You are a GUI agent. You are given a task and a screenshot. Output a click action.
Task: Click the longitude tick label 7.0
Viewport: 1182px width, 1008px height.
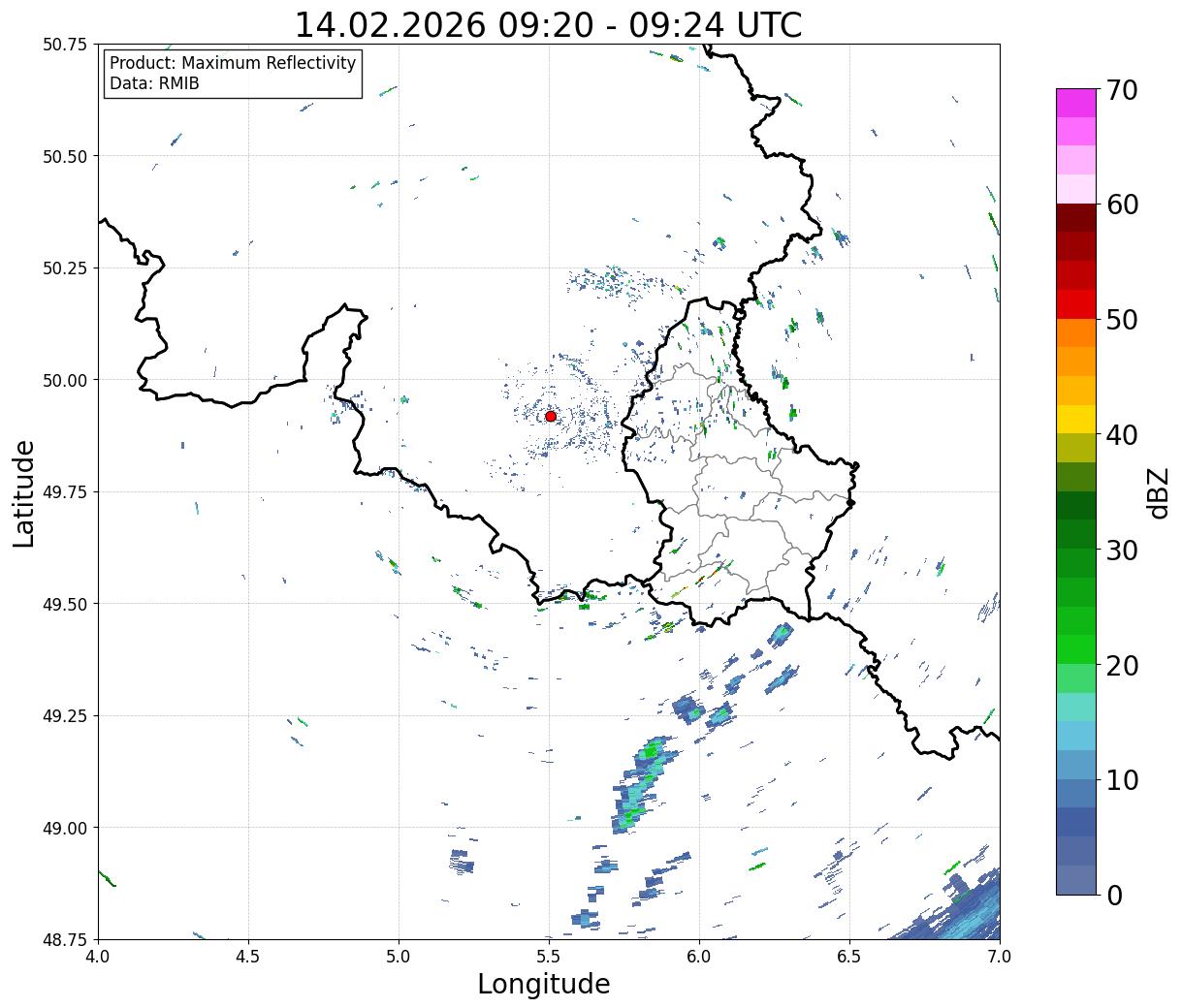click(x=1000, y=957)
